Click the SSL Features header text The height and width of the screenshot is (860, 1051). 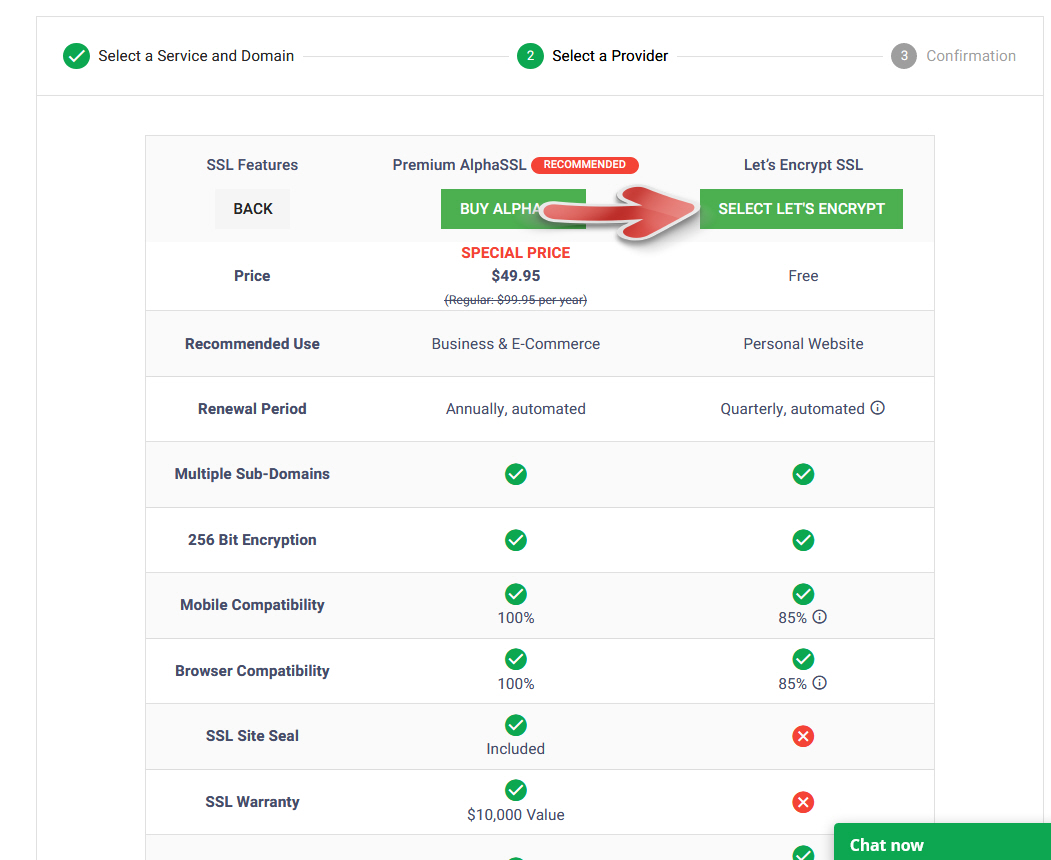(252, 165)
